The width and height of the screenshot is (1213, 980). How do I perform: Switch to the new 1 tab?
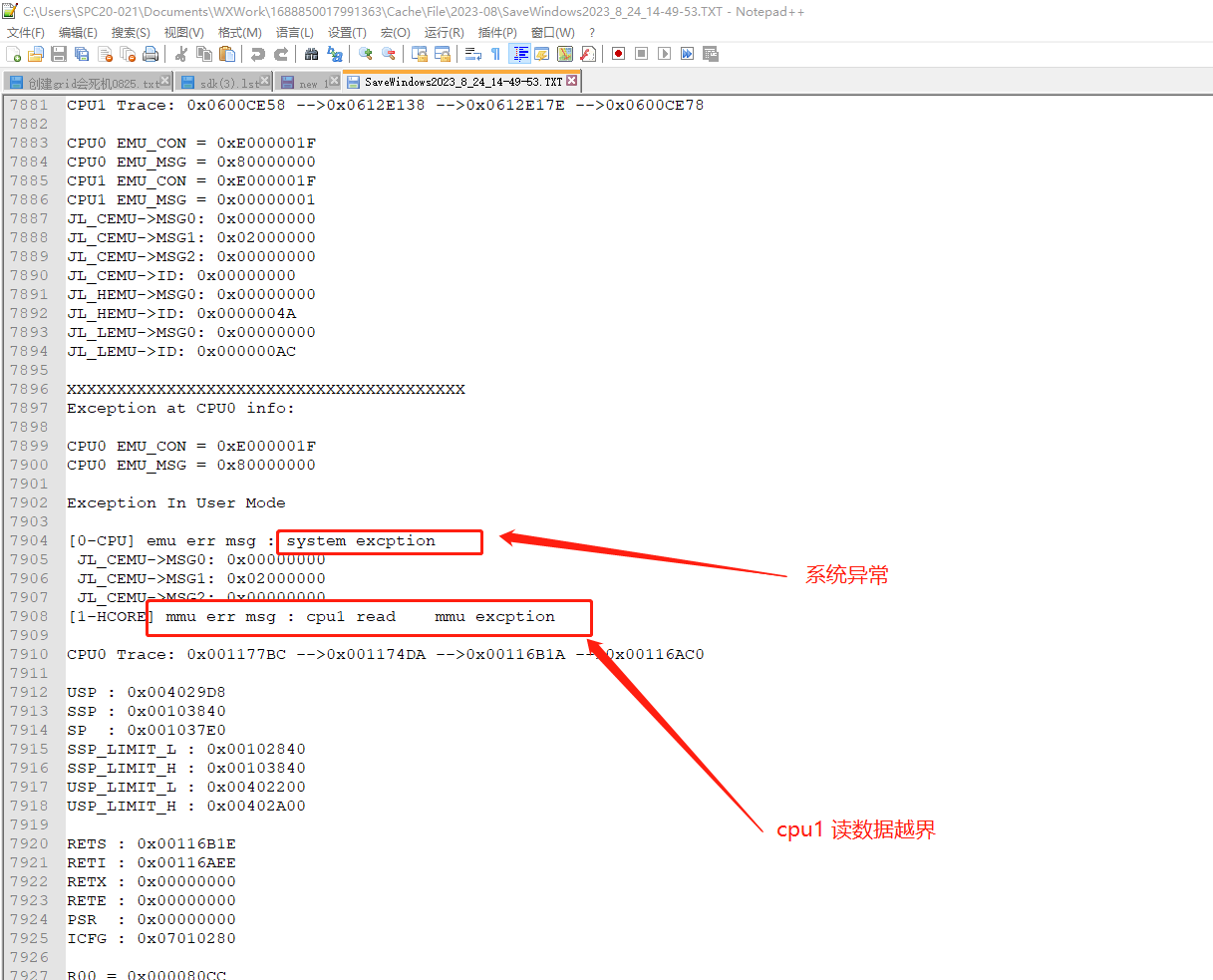(307, 83)
